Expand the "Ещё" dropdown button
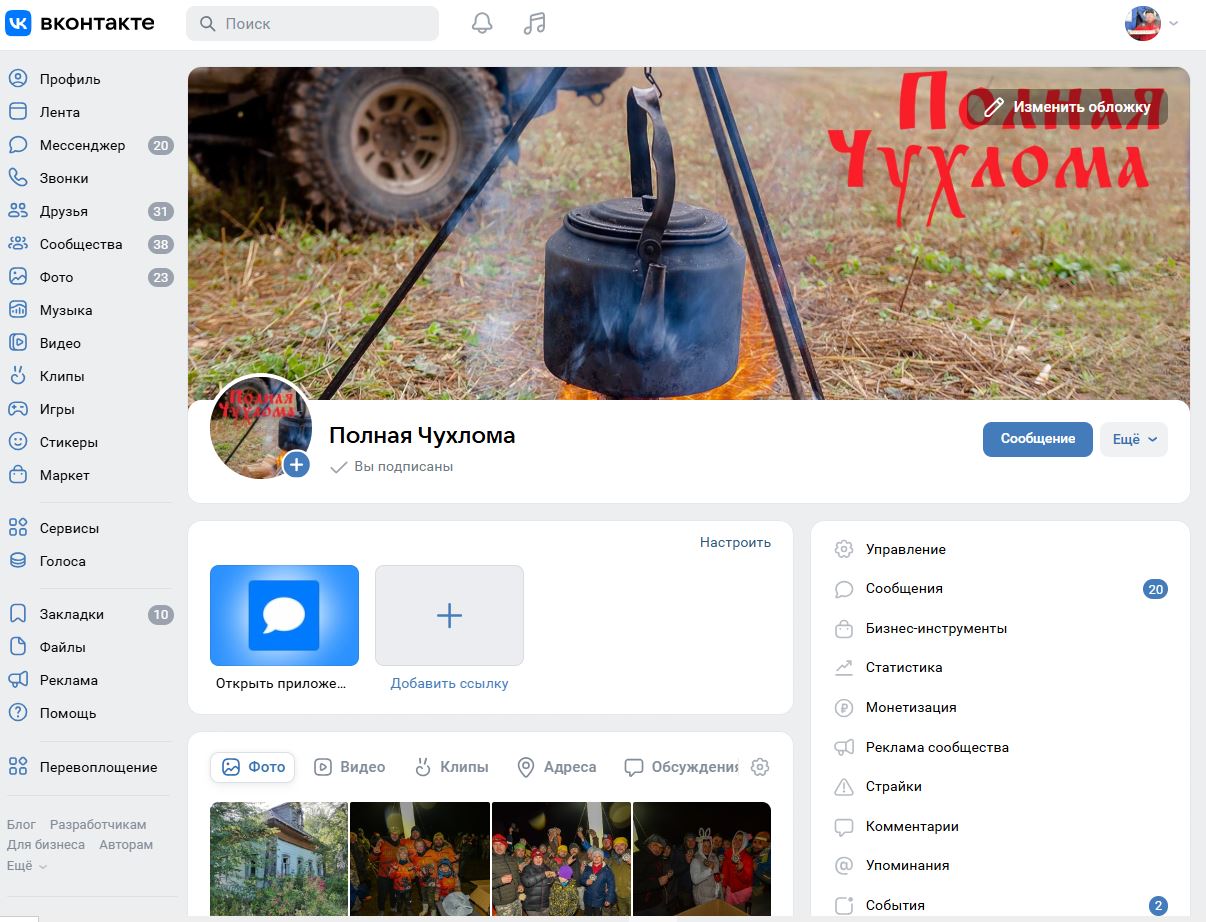 click(x=1134, y=439)
